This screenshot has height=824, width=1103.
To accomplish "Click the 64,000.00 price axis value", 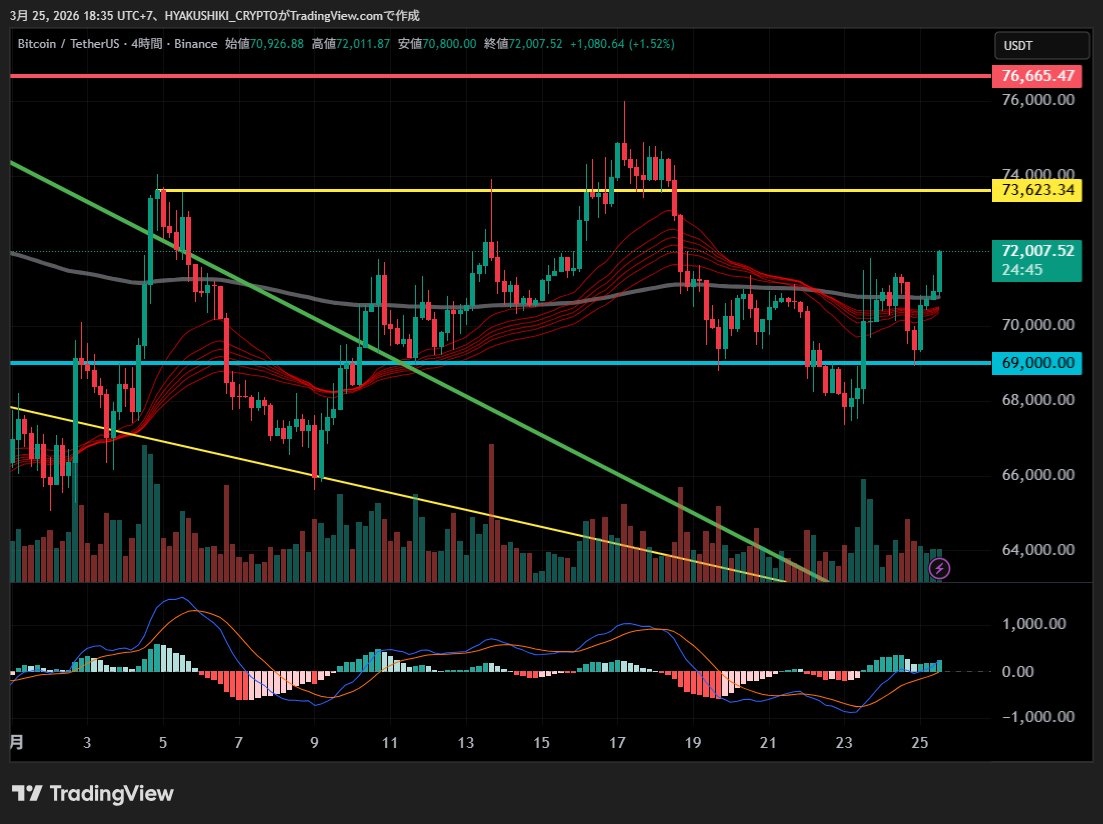I will [x=1038, y=550].
